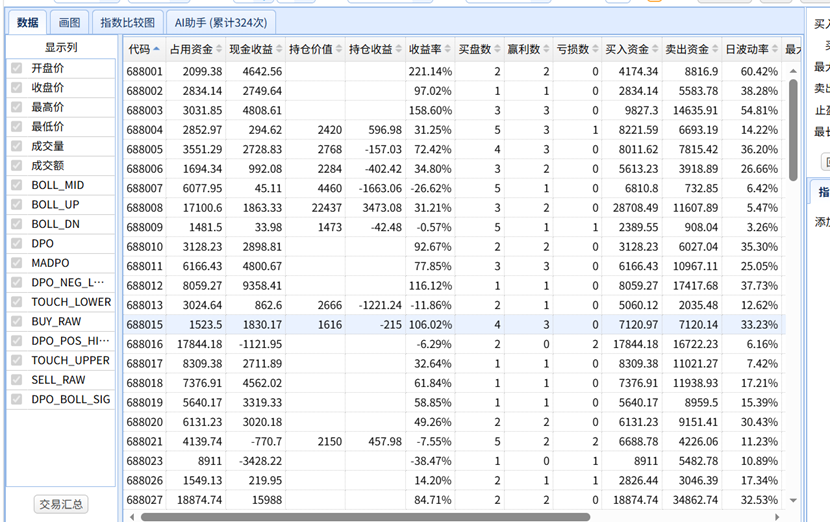Viewport: 830px width, 522px height.
Task: Sort by 占用资金 column arrows
Action: pyautogui.click(x=219, y=49)
